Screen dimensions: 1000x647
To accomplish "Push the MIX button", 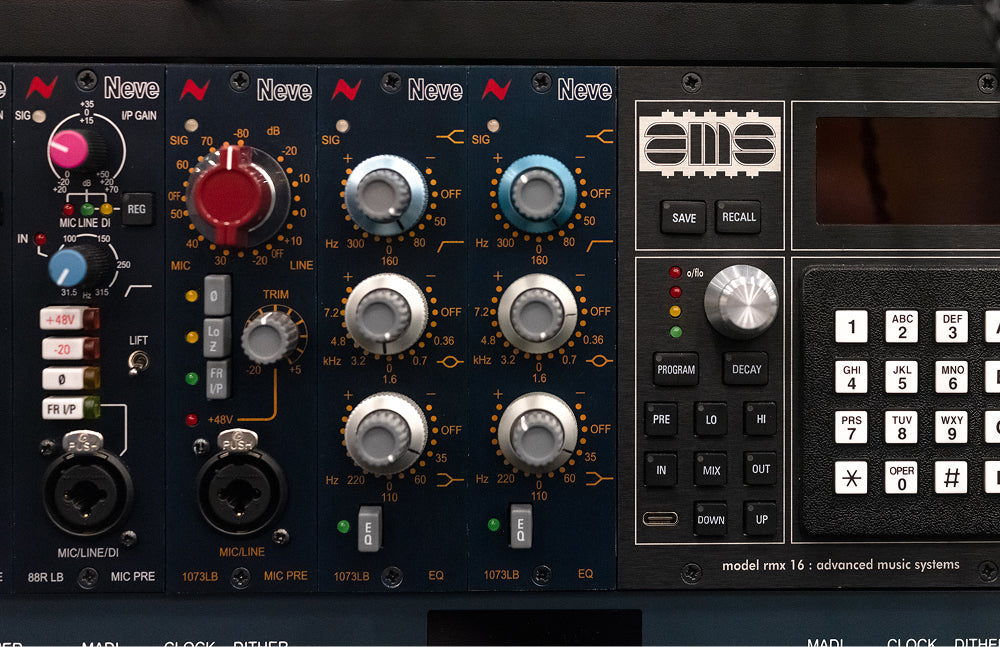I will pyautogui.click(x=710, y=470).
